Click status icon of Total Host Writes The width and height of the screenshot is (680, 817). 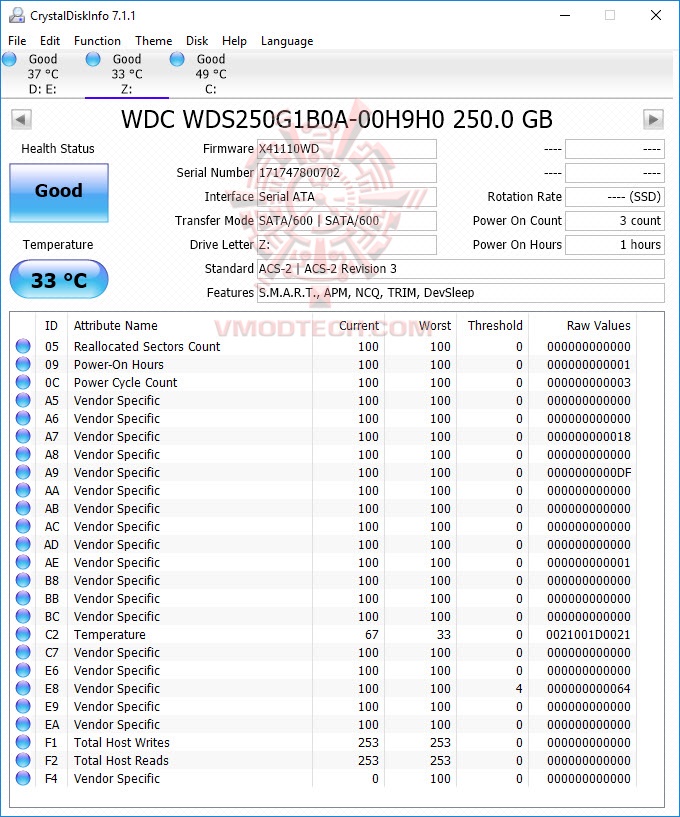(x=23, y=741)
